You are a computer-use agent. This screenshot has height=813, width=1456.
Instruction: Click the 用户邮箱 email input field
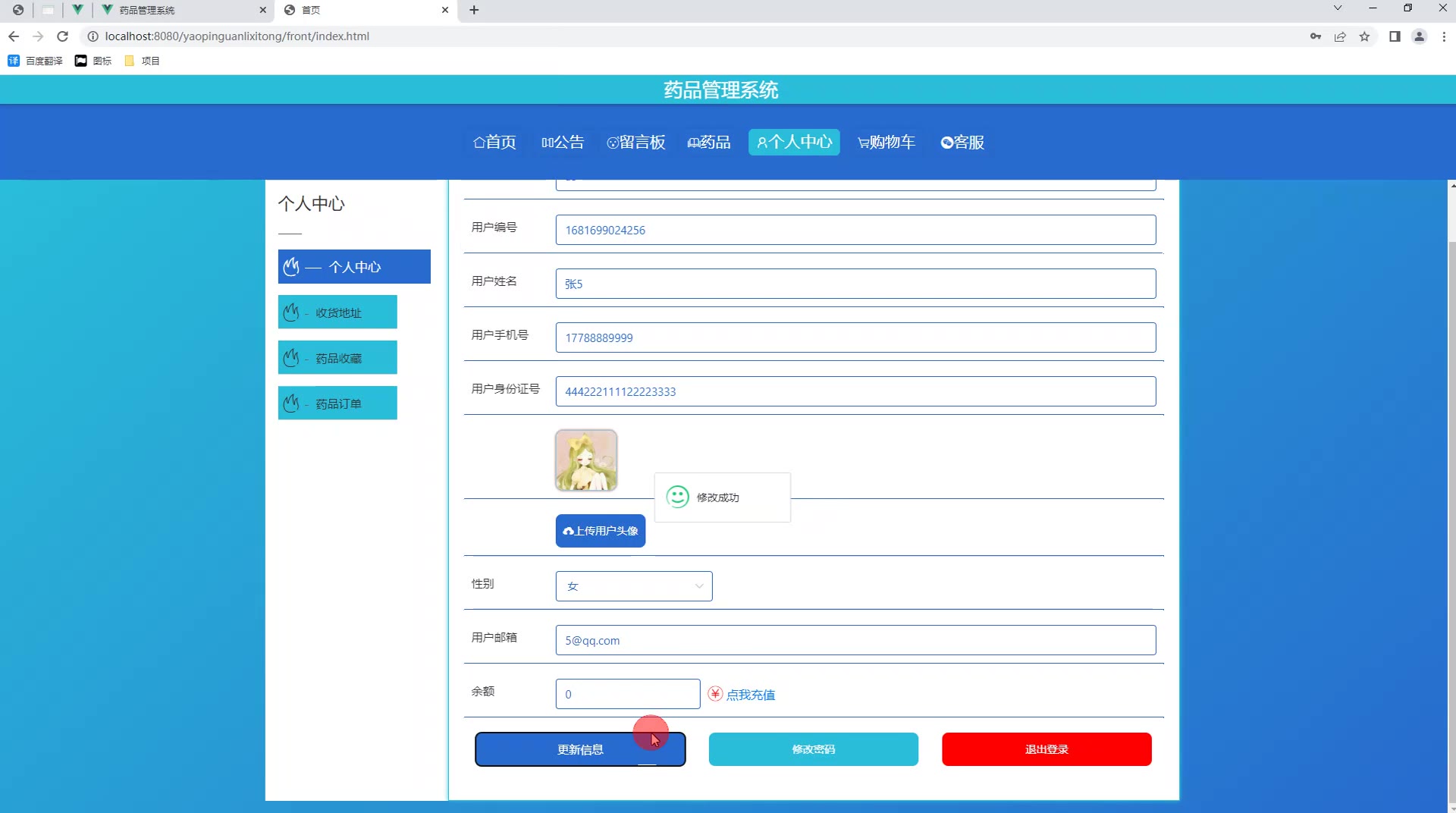[x=855, y=640]
